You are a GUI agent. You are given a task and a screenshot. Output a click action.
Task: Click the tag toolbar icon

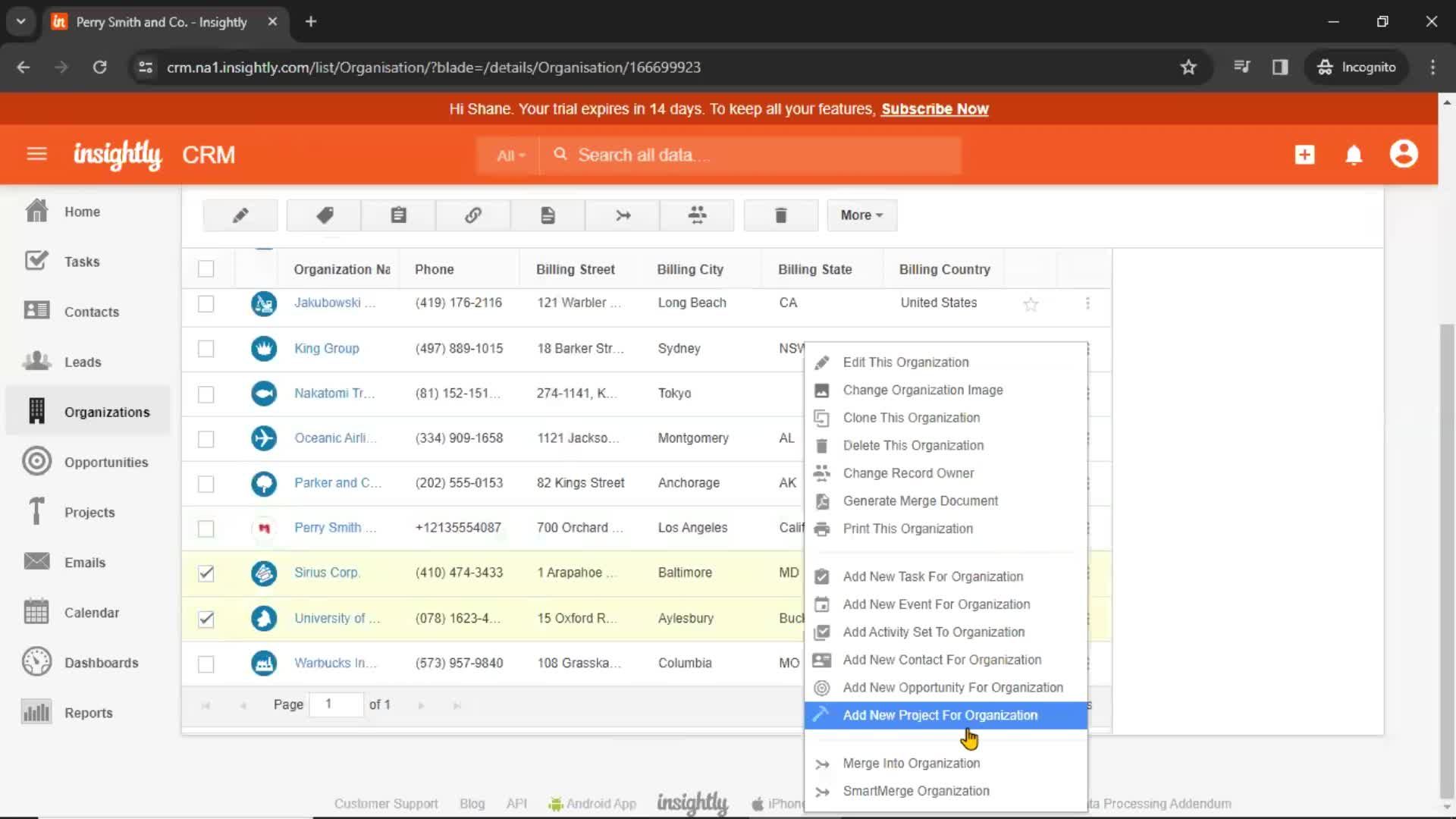(x=325, y=215)
